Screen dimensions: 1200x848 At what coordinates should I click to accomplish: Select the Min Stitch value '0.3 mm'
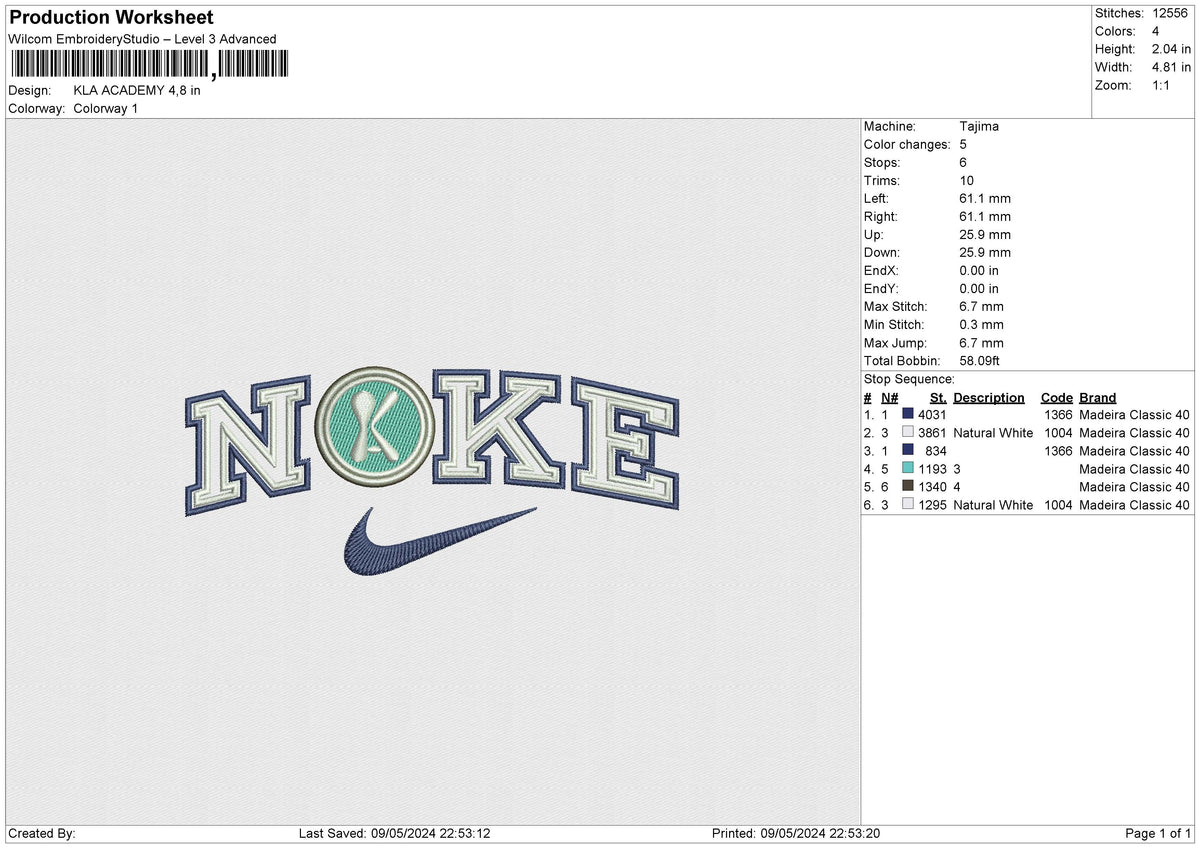pyautogui.click(x=981, y=324)
